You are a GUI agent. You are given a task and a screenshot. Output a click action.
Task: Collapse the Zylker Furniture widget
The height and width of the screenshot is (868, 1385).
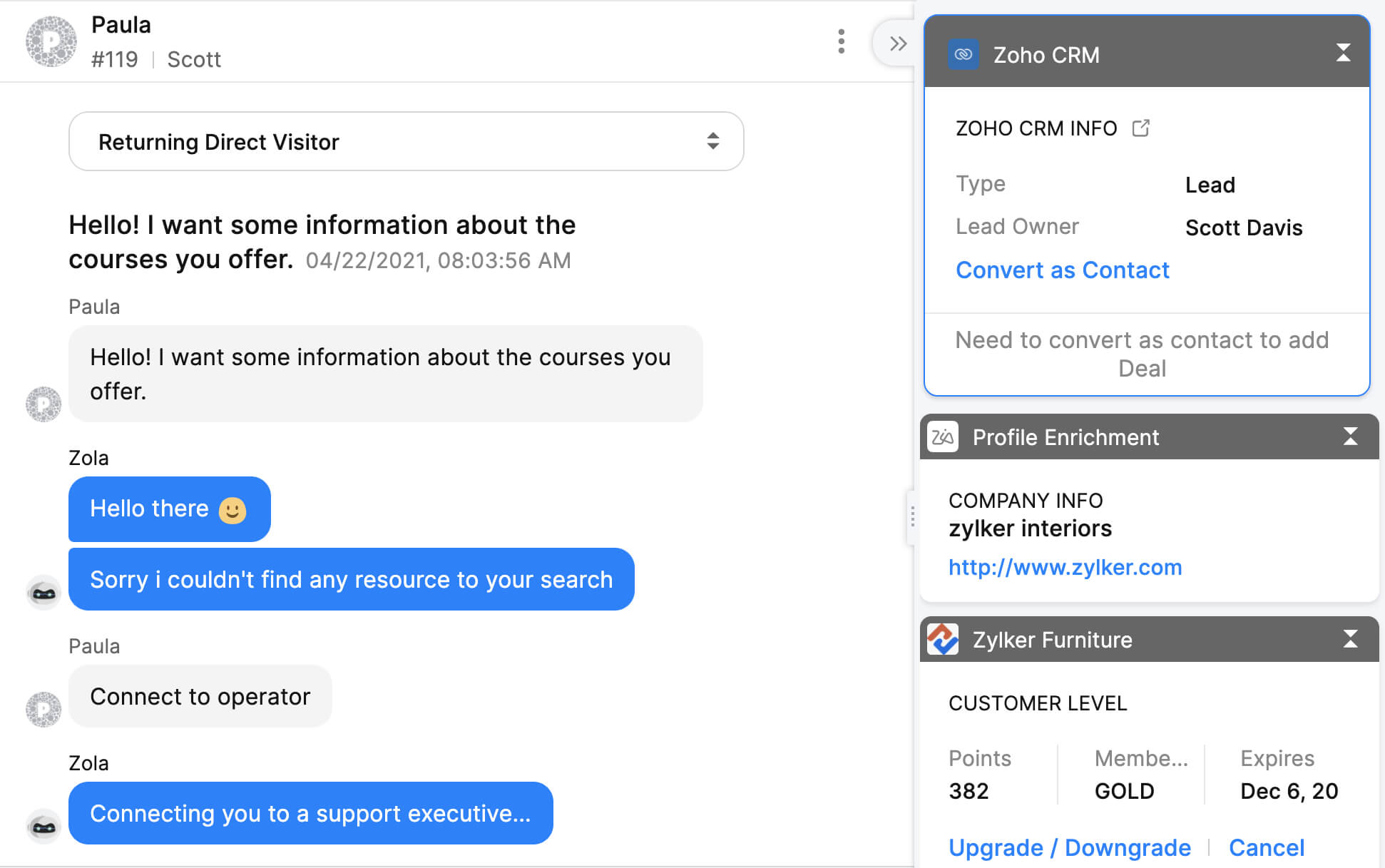click(1350, 639)
